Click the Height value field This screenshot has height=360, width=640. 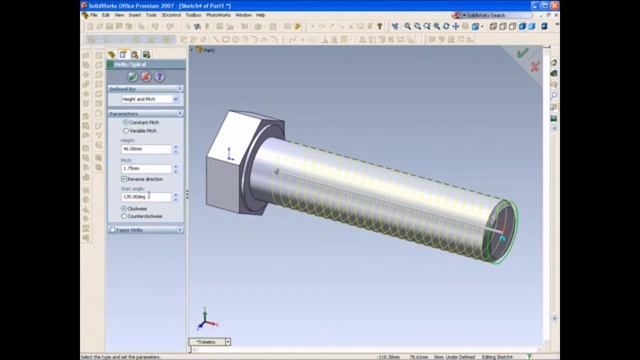(x=146, y=149)
